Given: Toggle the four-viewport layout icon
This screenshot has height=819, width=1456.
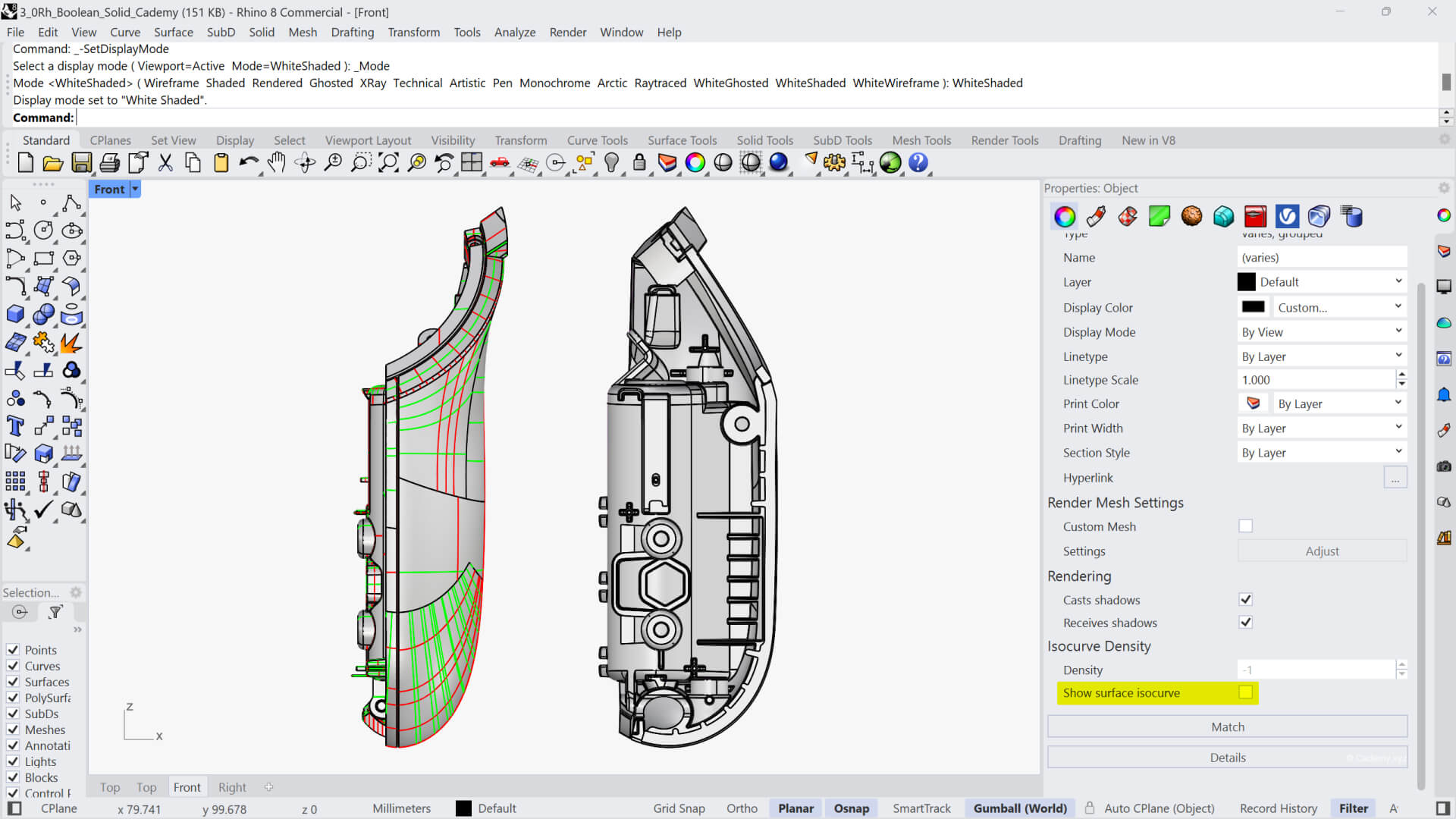Looking at the screenshot, I should (472, 162).
